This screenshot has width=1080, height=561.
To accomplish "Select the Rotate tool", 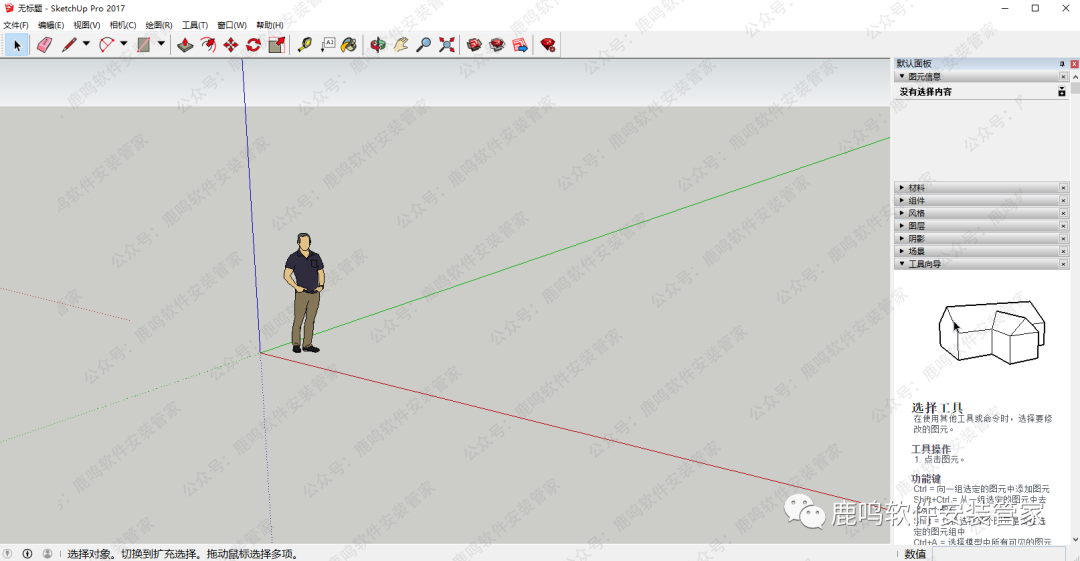I will pyautogui.click(x=254, y=44).
